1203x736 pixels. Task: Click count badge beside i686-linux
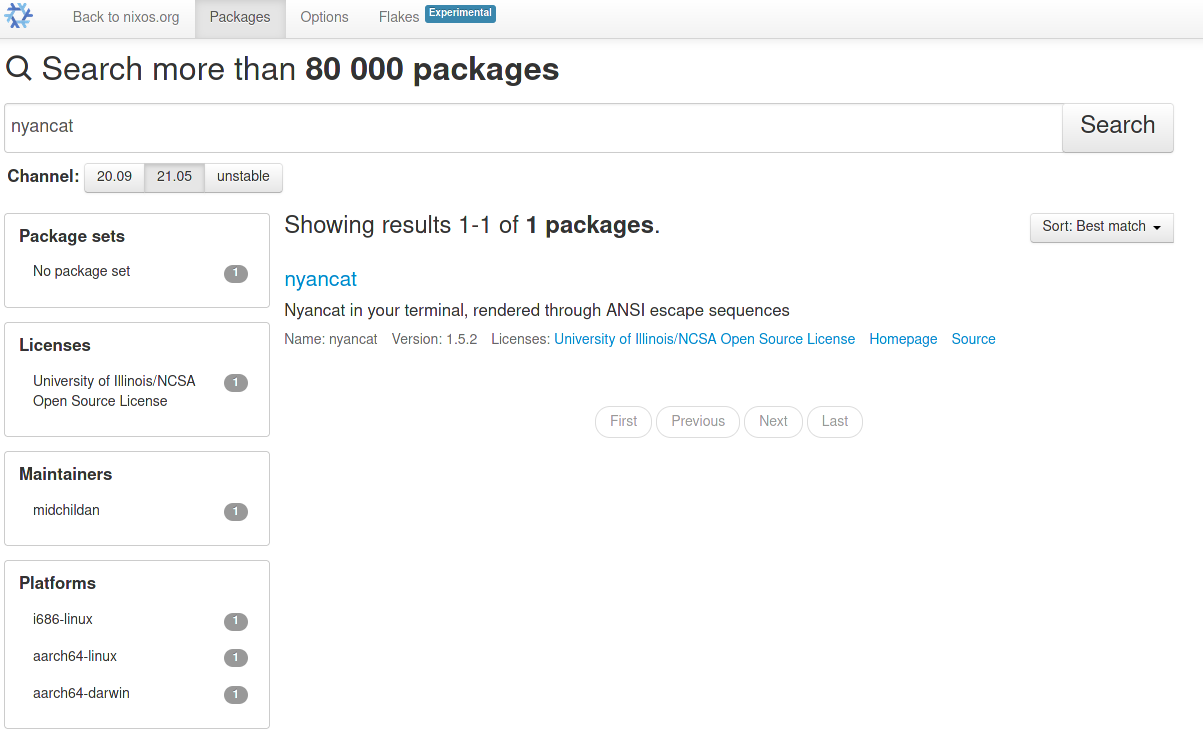click(x=236, y=621)
